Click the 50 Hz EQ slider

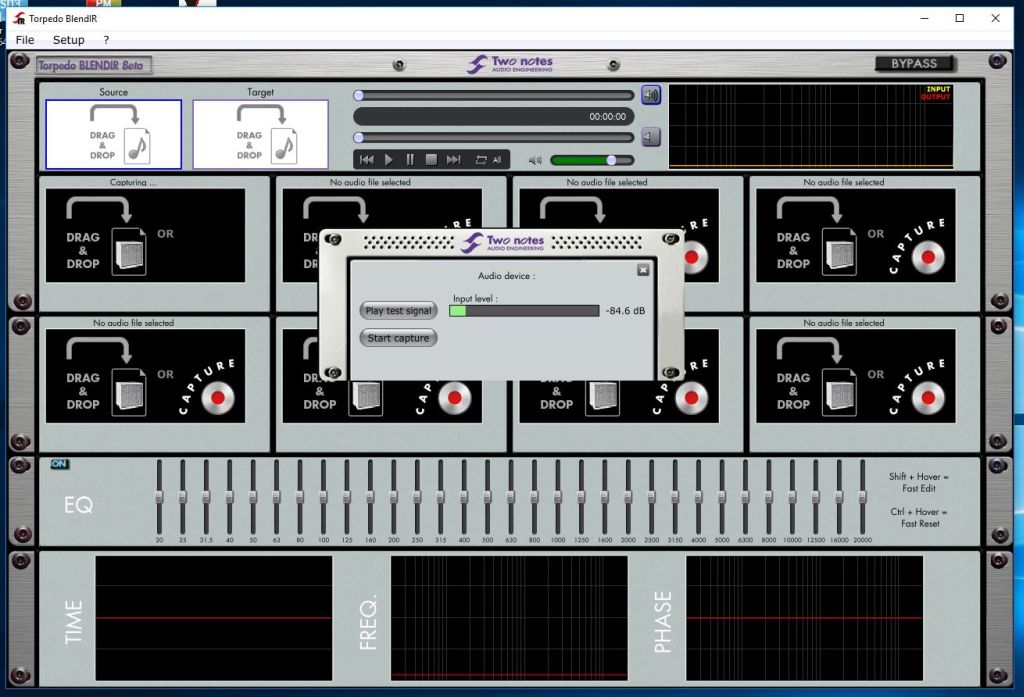click(253, 497)
